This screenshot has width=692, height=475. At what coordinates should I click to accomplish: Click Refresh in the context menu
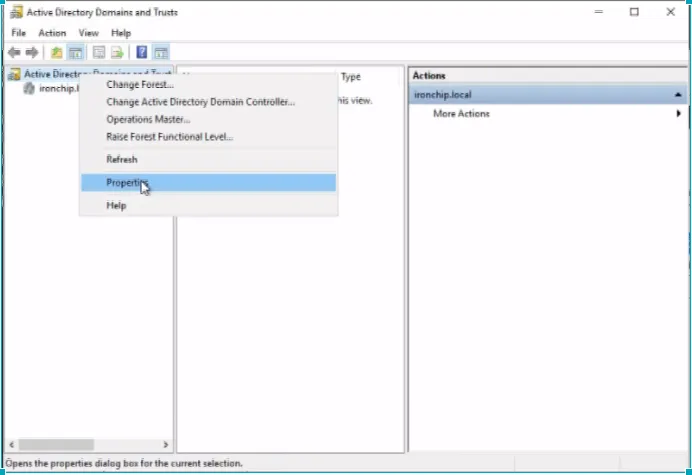[x=208, y=159]
